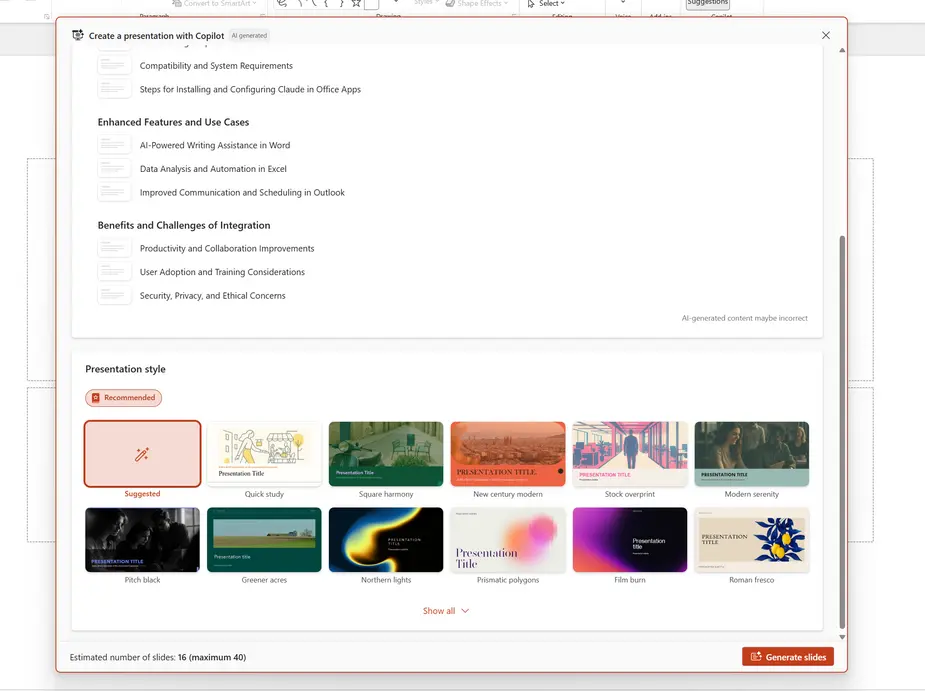This screenshot has width=925, height=691.
Task: Select topic Compatibility and System Requirements
Action: (216, 66)
